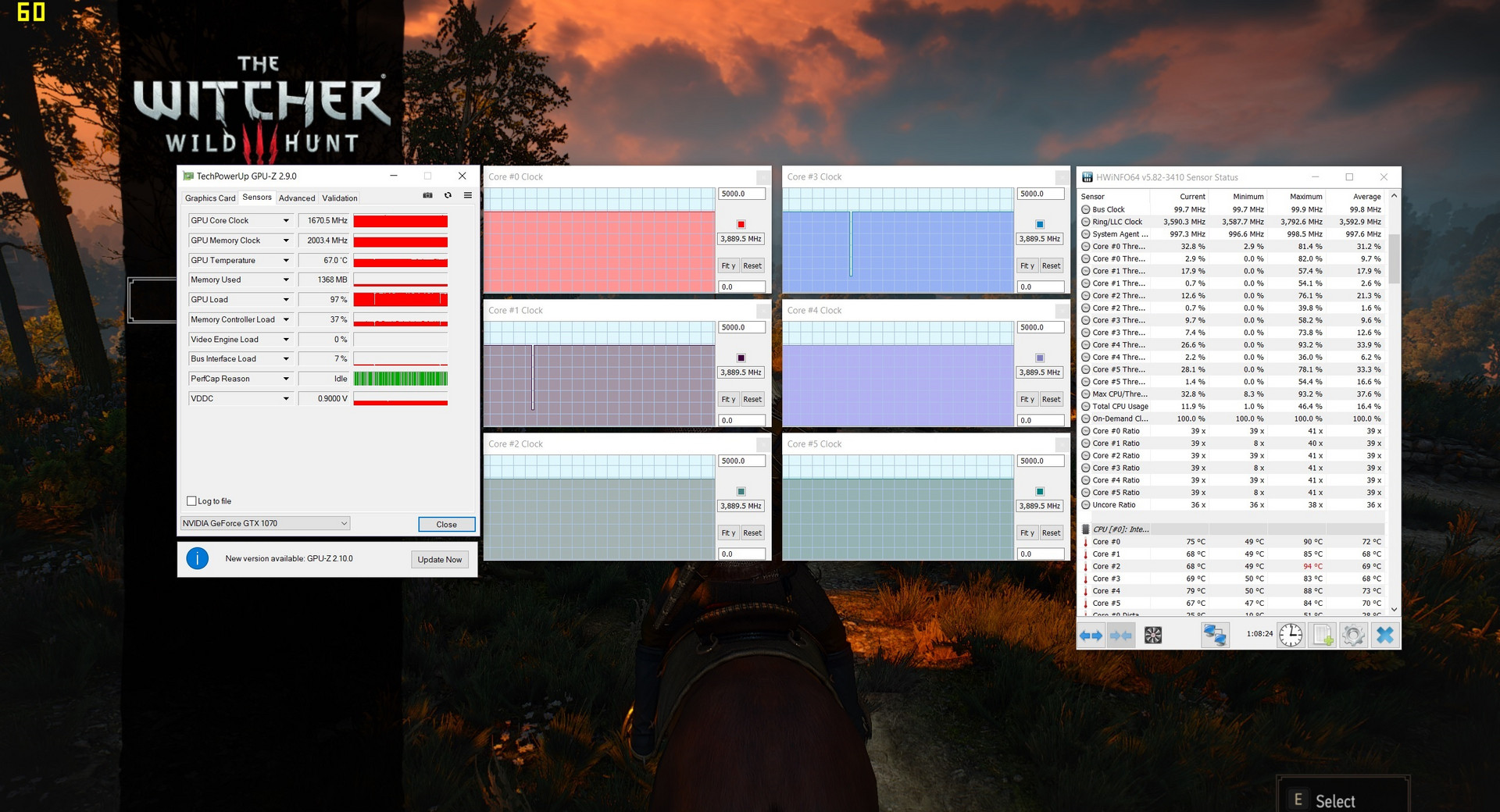Open the GPU Load sensor dropdown

[x=286, y=300]
